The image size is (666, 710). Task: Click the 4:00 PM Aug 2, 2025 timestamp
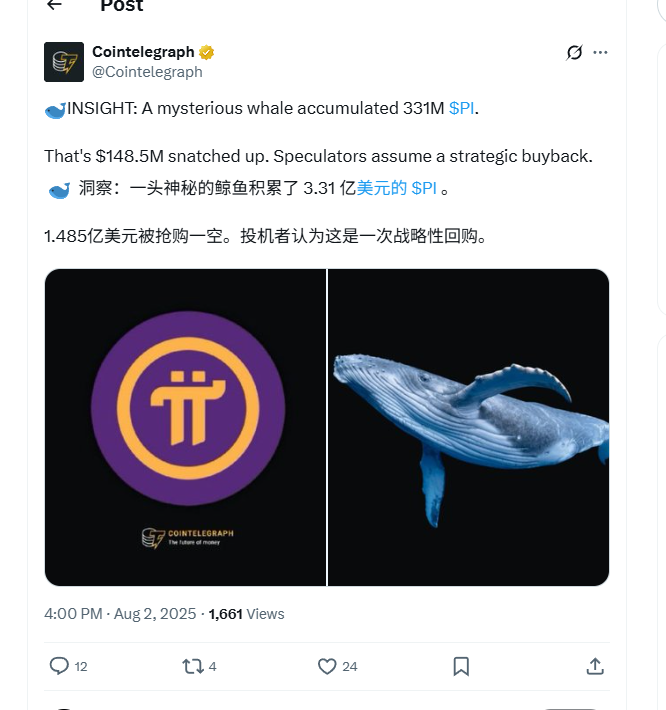120,614
